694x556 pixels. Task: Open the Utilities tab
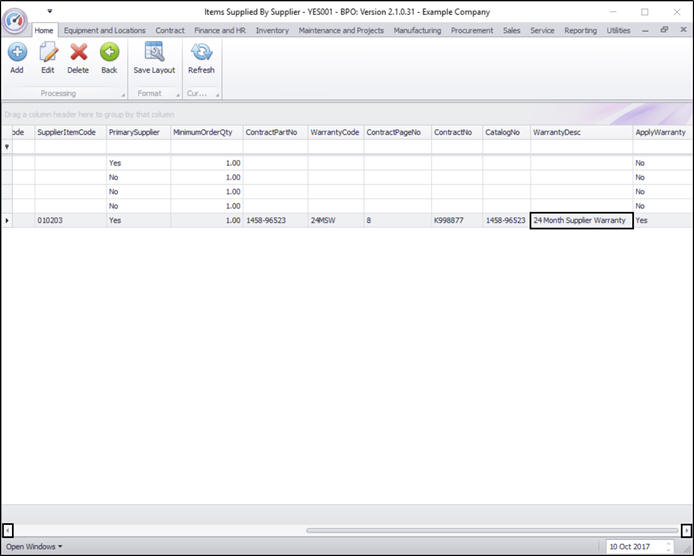[x=618, y=31]
